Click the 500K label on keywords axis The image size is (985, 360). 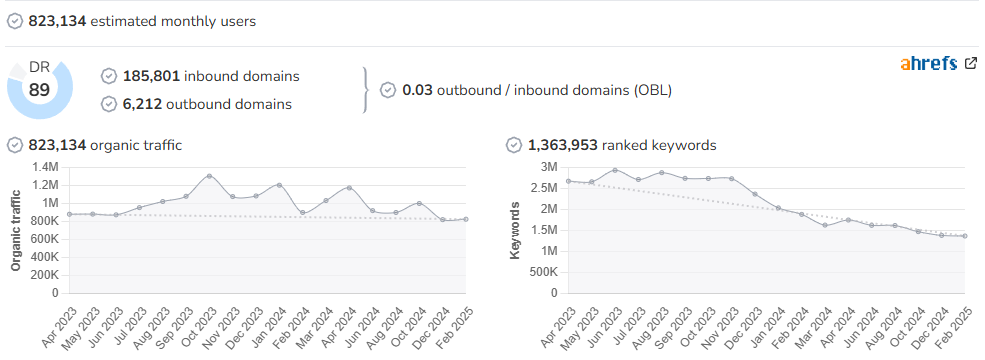tap(543, 272)
